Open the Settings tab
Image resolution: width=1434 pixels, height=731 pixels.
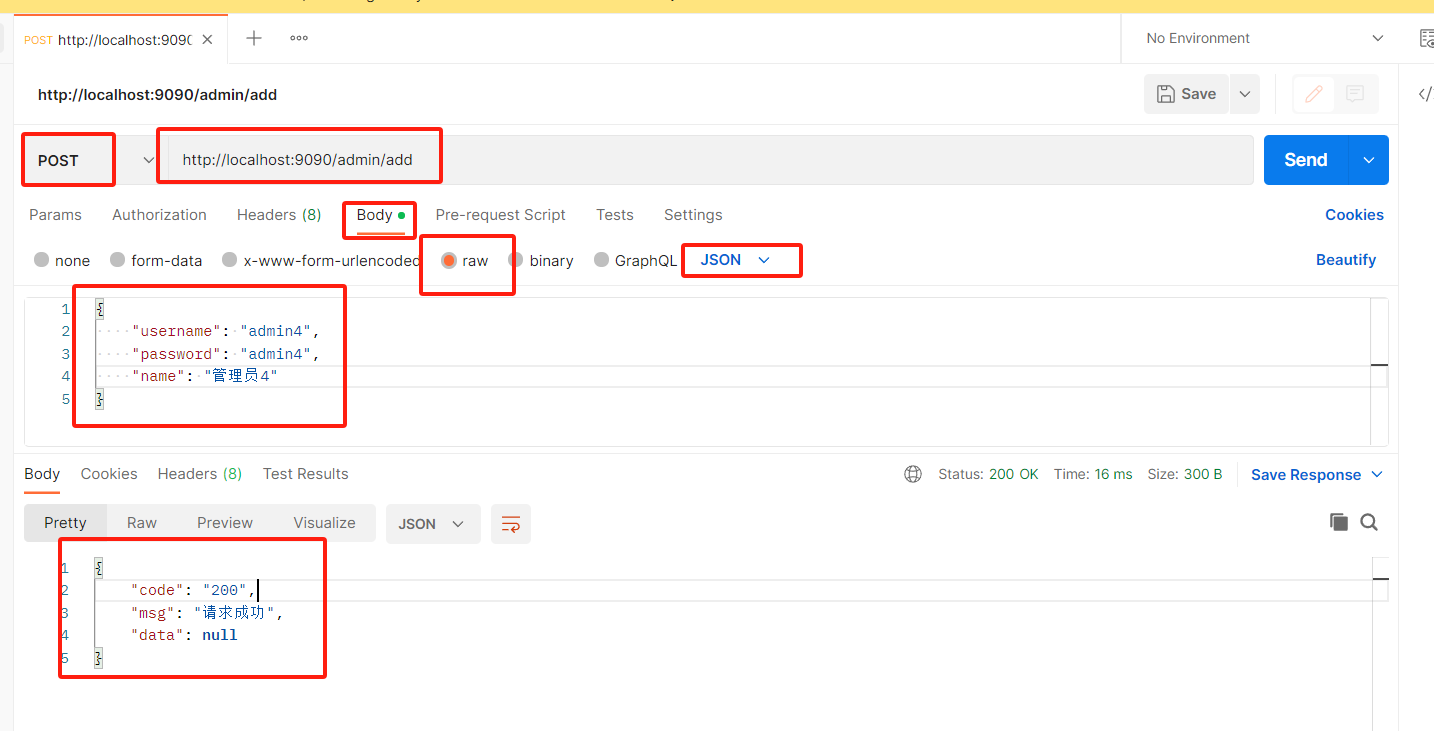(693, 215)
